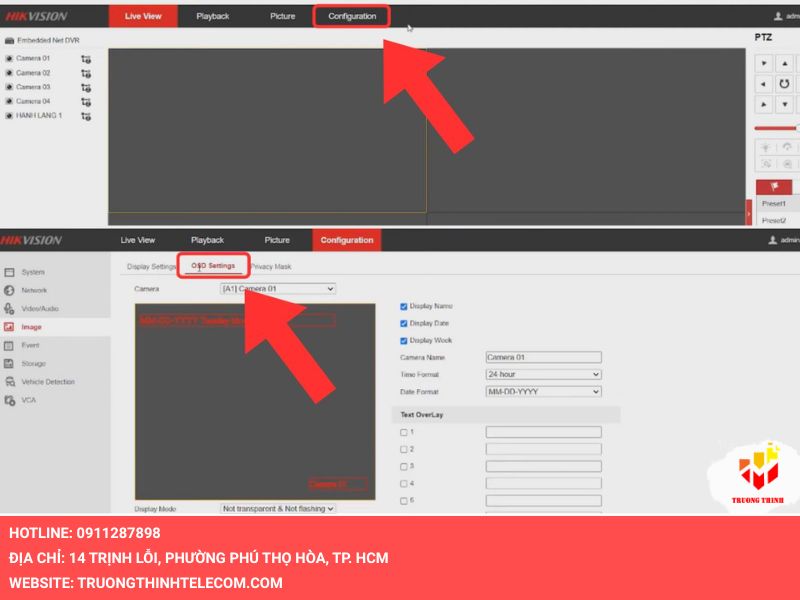Switch to the Privacy Mask tab
The width and height of the screenshot is (800, 600).
click(271, 267)
